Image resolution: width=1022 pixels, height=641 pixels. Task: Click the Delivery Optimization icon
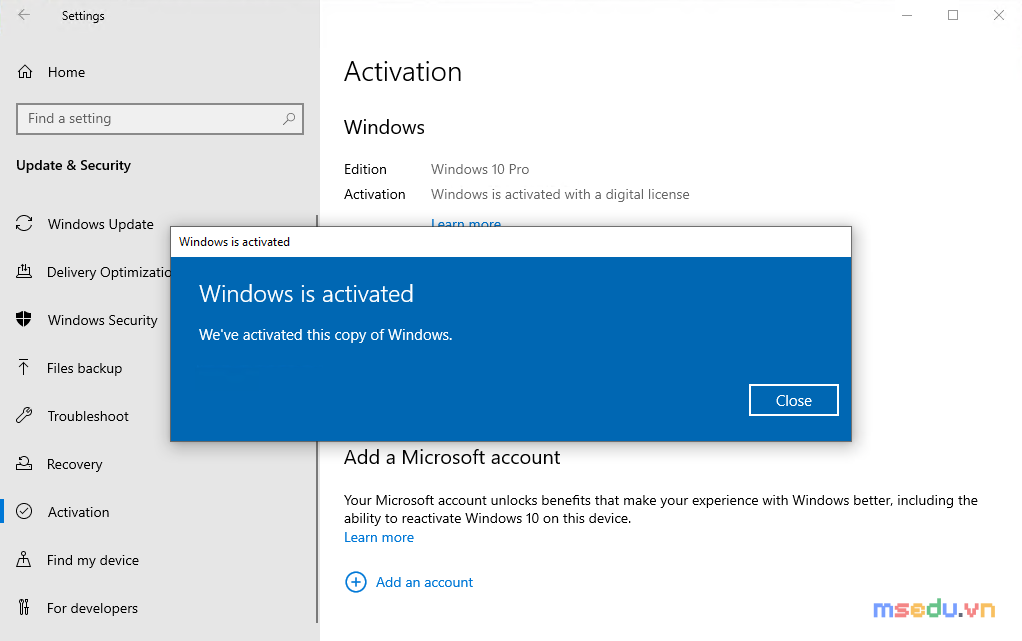pyautogui.click(x=24, y=271)
